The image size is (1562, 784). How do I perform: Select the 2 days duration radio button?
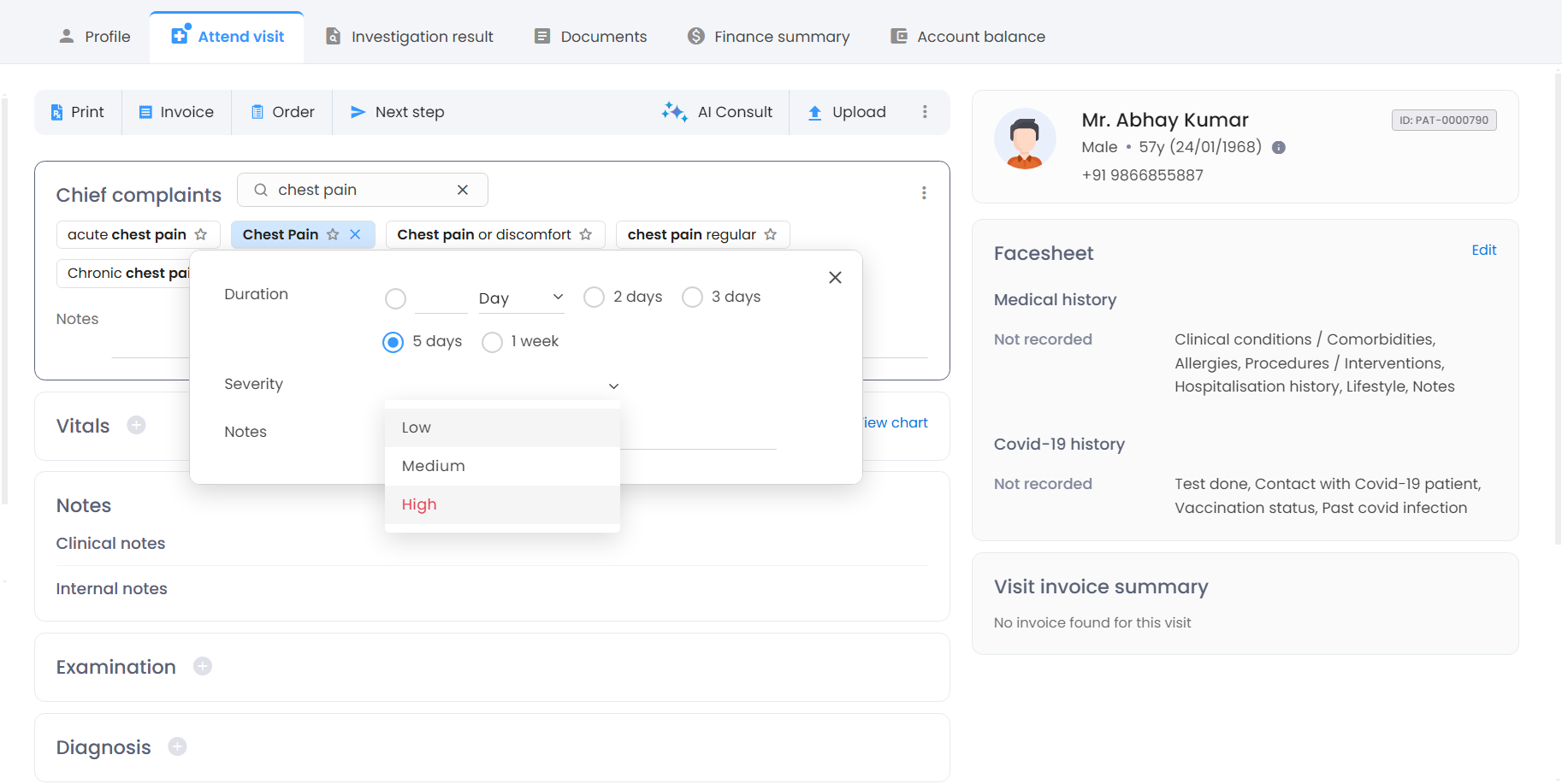[x=594, y=298]
